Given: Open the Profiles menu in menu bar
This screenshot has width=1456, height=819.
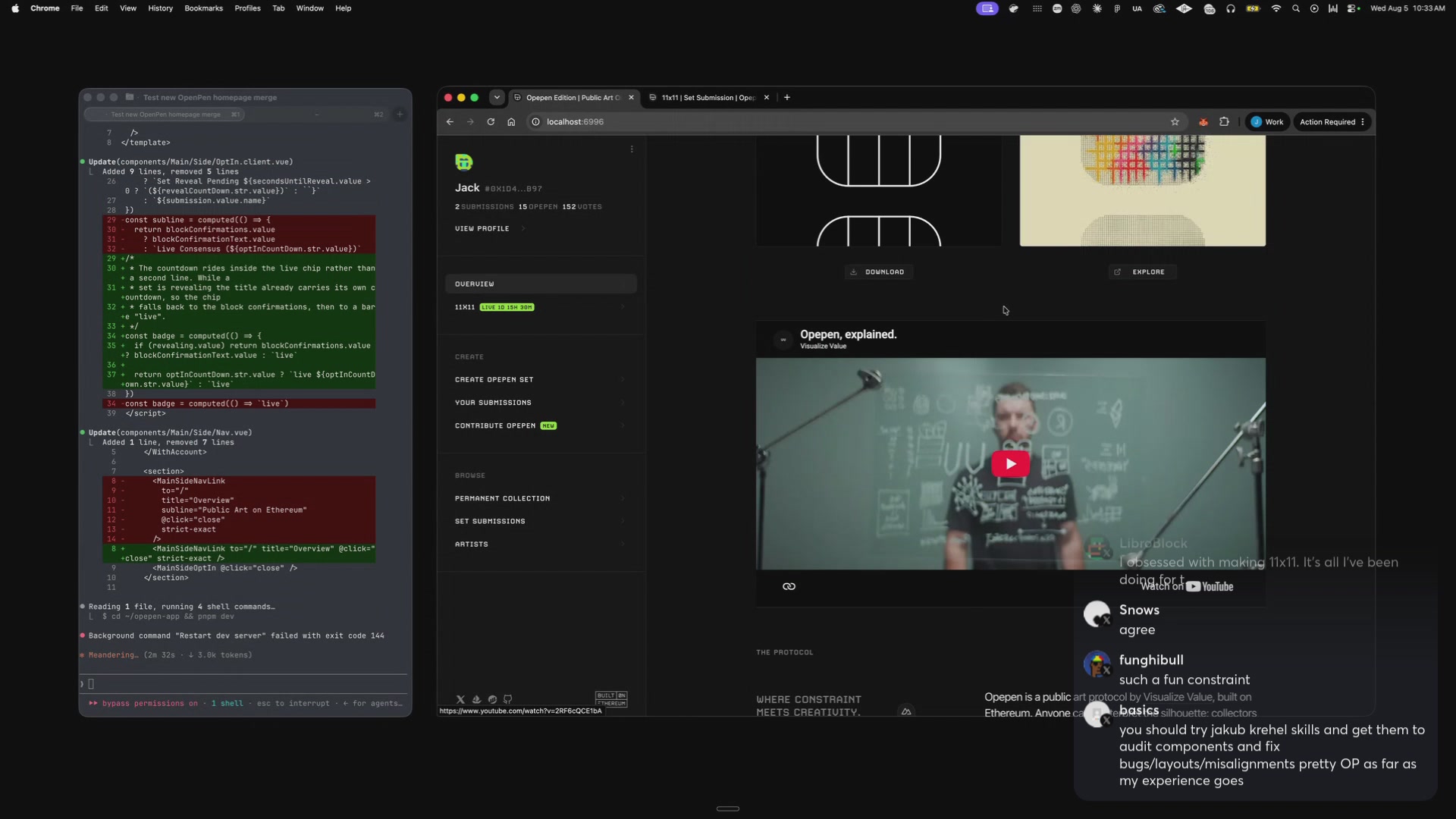Looking at the screenshot, I should [x=247, y=8].
